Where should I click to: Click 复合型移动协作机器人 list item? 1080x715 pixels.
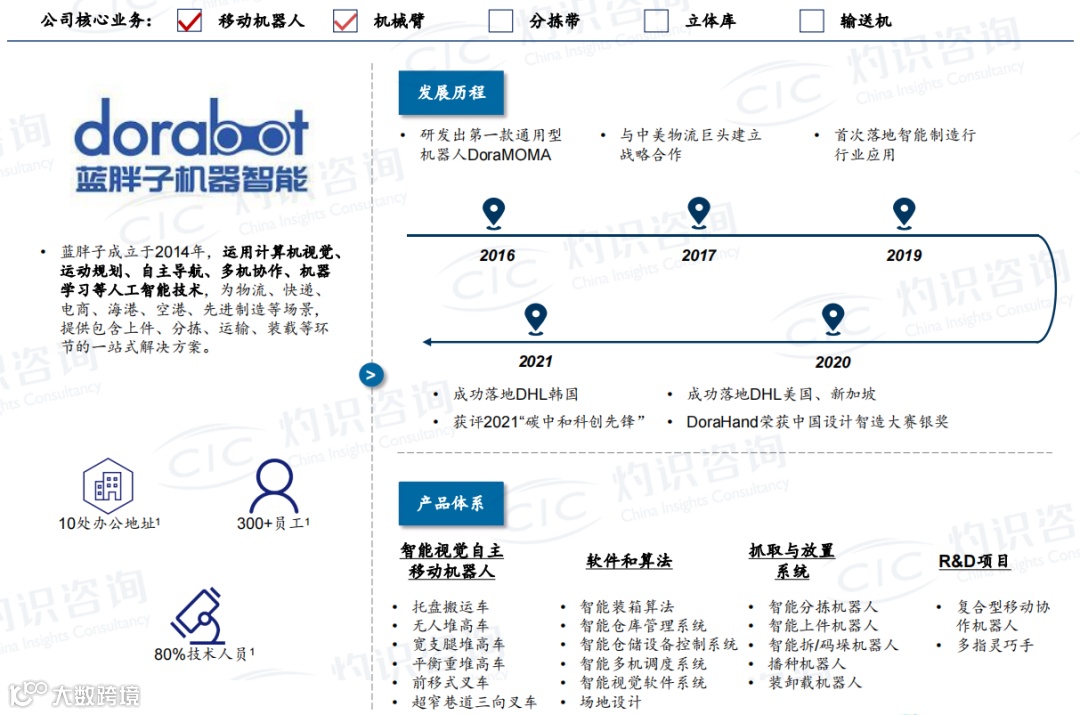[x=1004, y=616]
